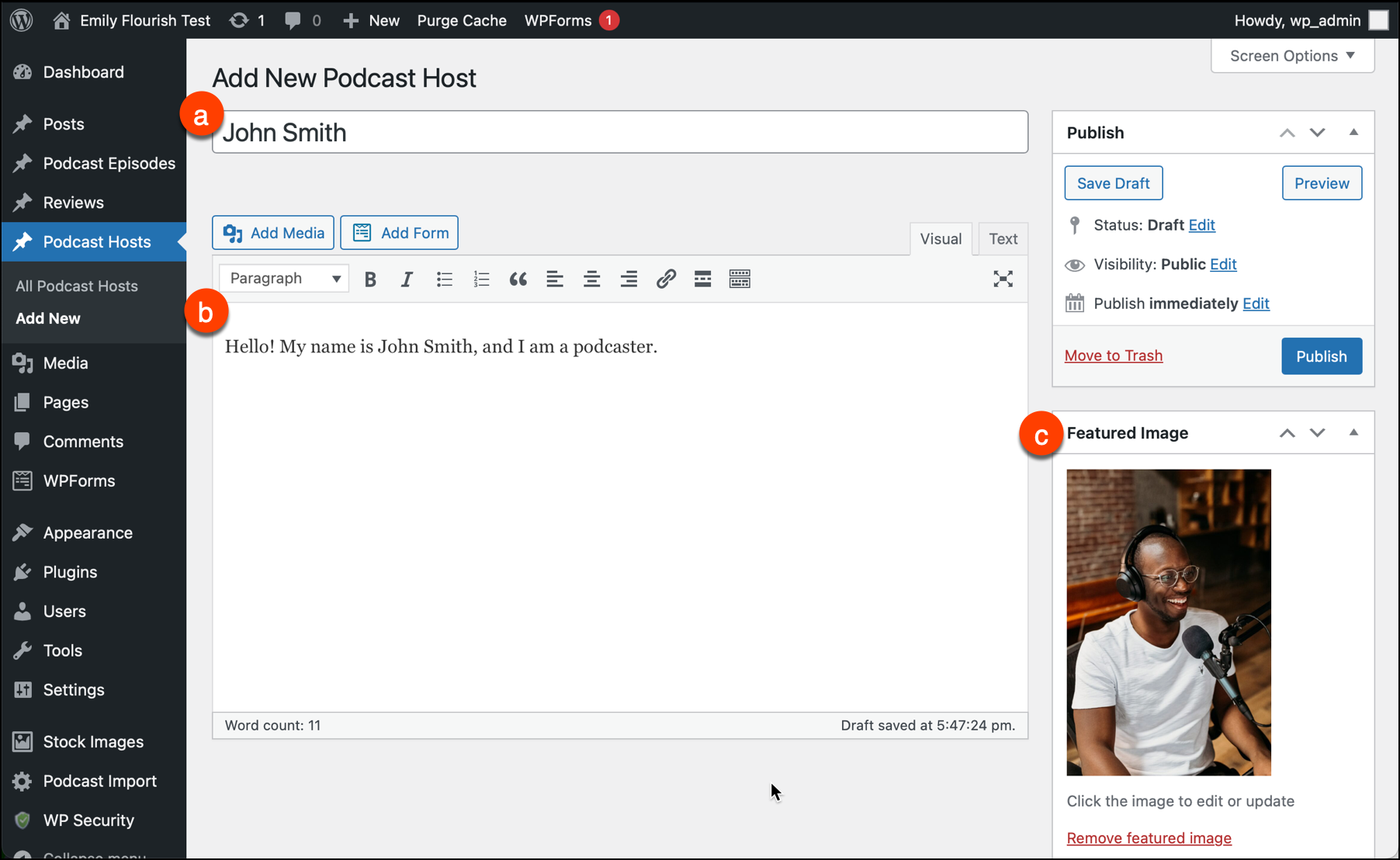1400x860 pixels.
Task: Enable distraction-free fullscreen mode
Action: 1003,279
